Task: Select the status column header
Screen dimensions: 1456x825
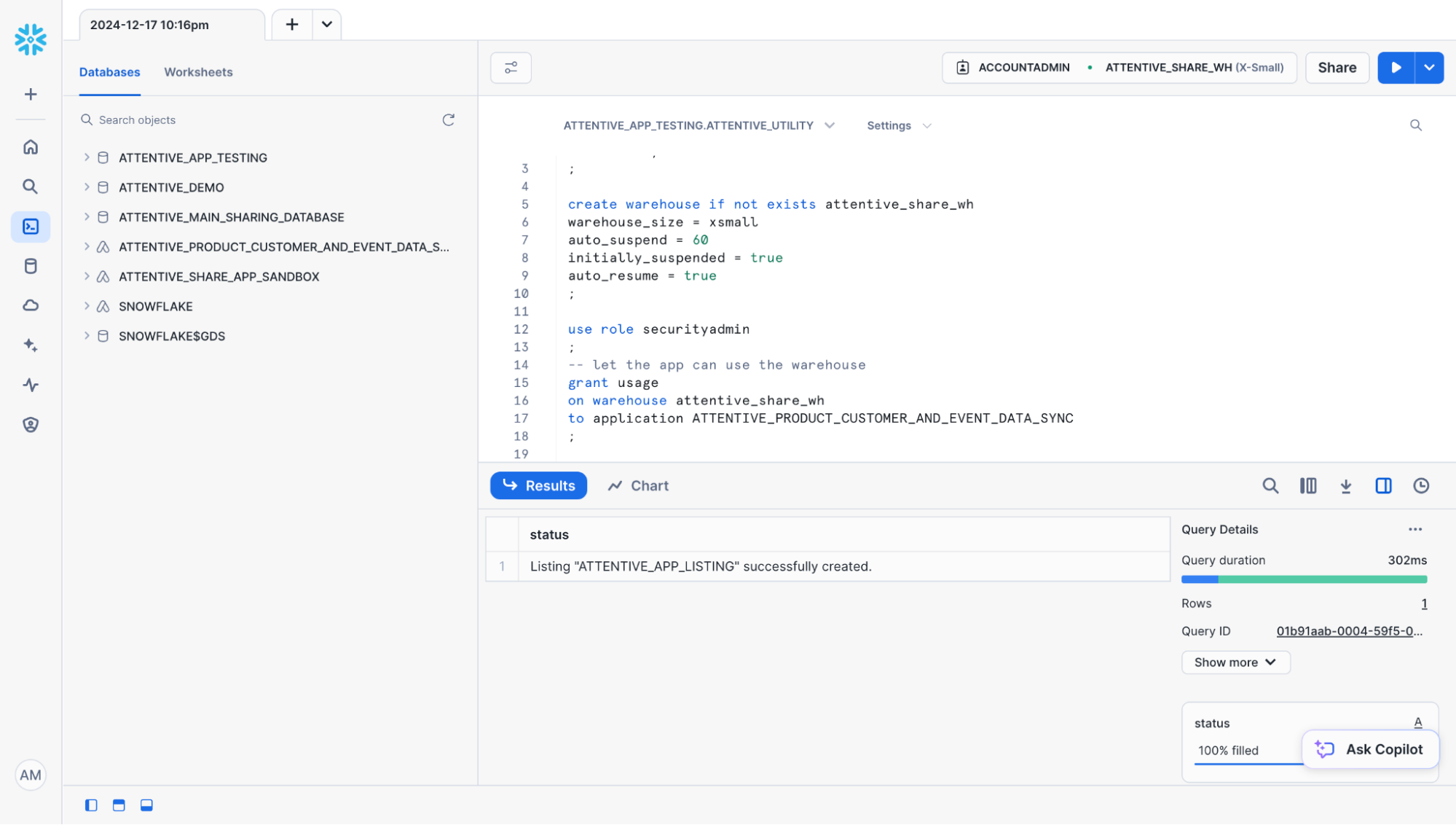Action: 843,534
